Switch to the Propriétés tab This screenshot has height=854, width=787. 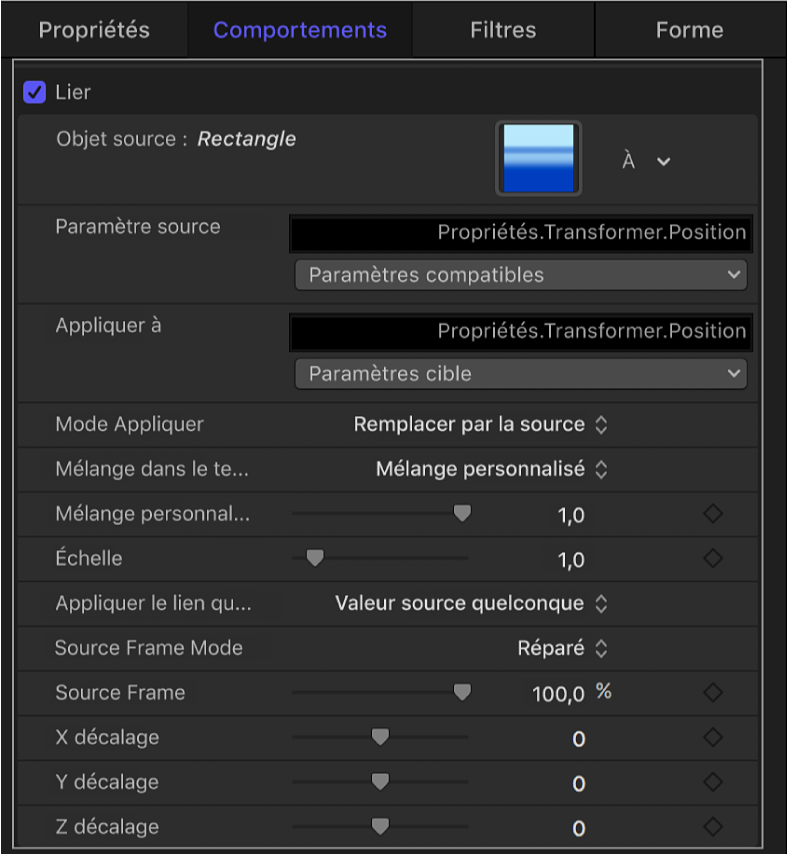pyautogui.click(x=92, y=30)
